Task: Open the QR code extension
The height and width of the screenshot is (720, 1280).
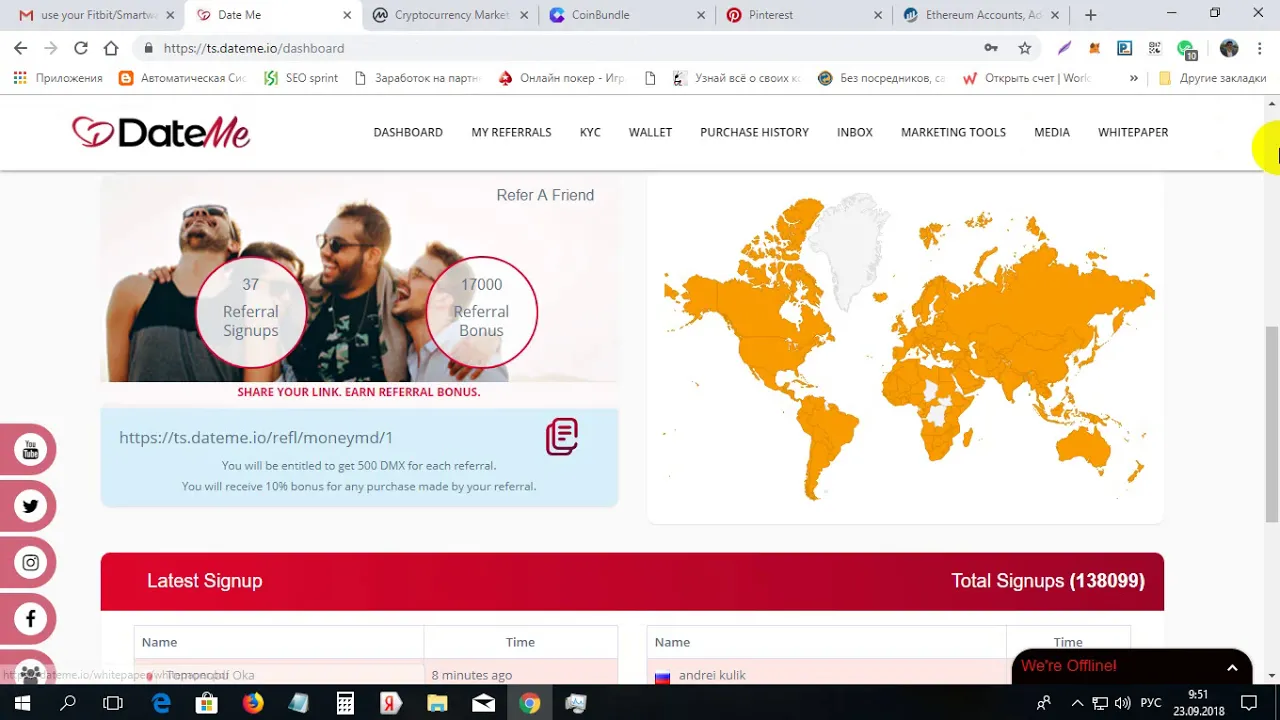Action: pos(1154,48)
